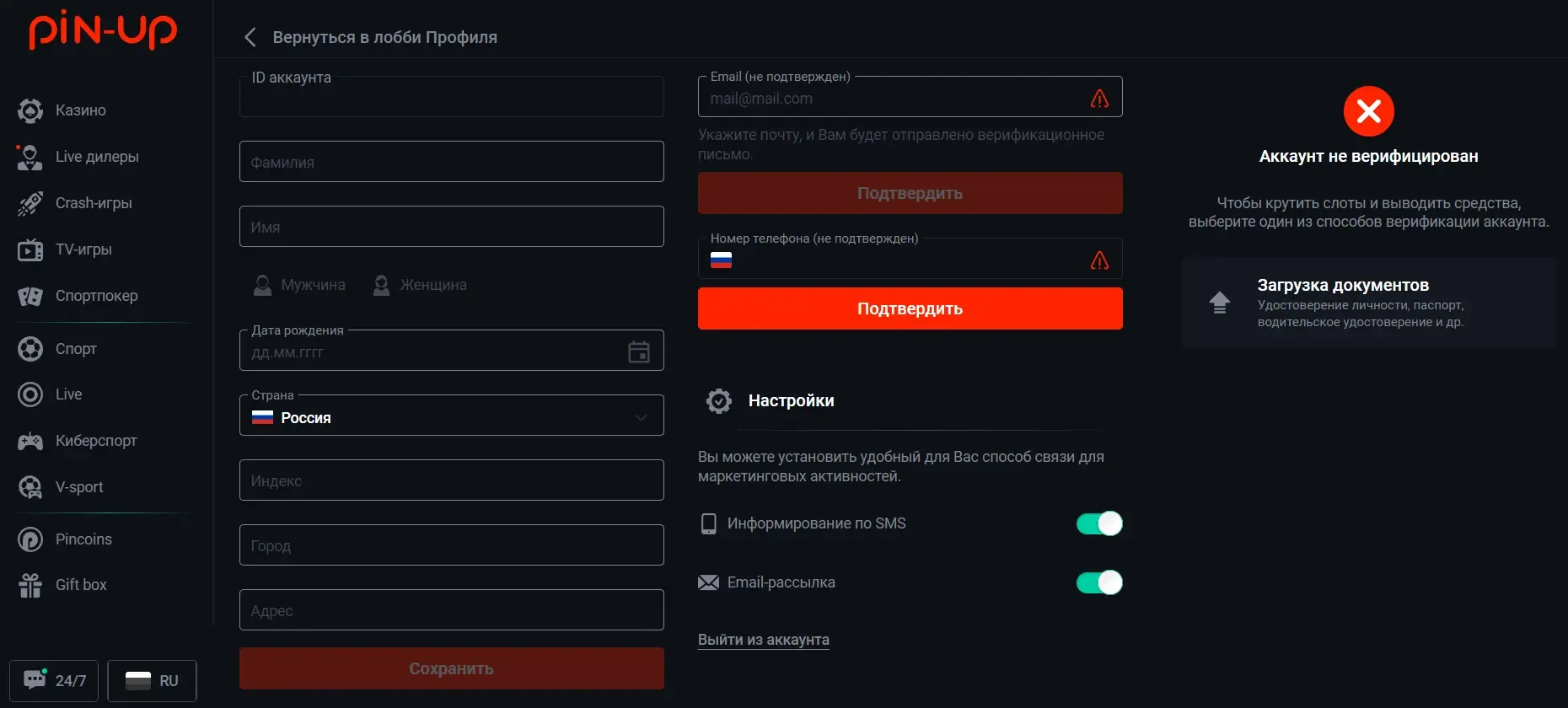
Task: Open the 24/7 support chat icon
Action: click(35, 679)
